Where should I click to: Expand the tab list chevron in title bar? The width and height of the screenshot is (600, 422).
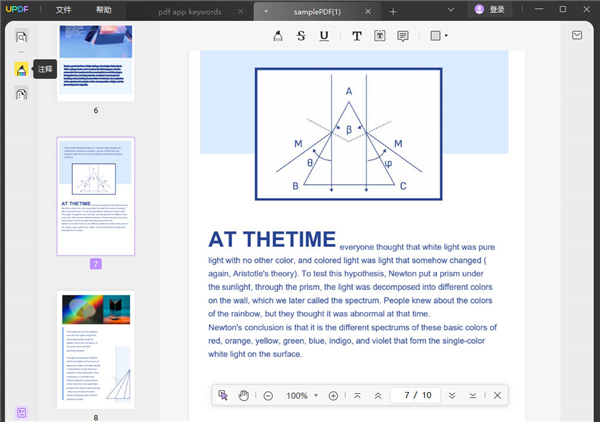click(451, 10)
